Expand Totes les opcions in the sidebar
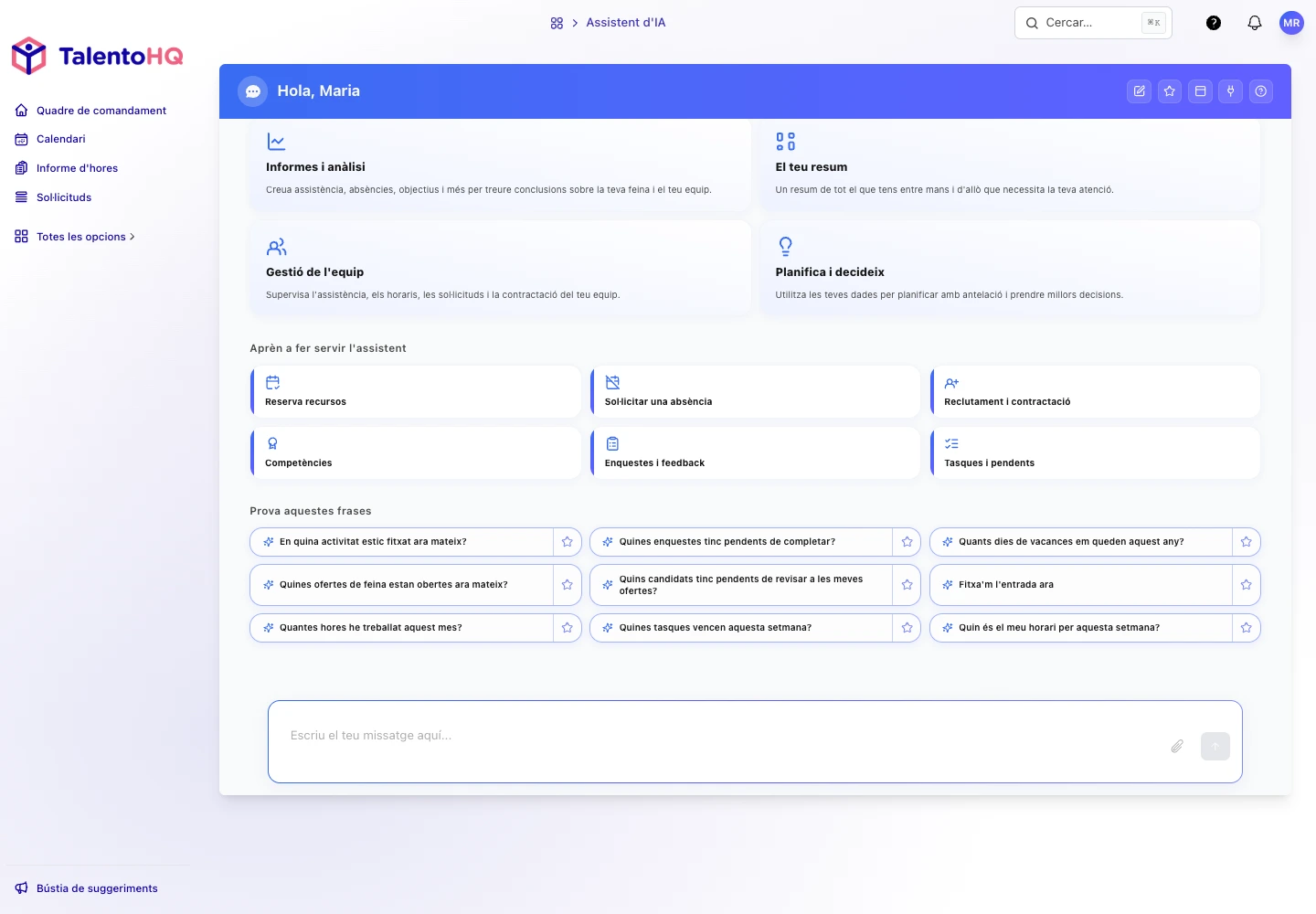The image size is (1316, 914). (x=75, y=237)
